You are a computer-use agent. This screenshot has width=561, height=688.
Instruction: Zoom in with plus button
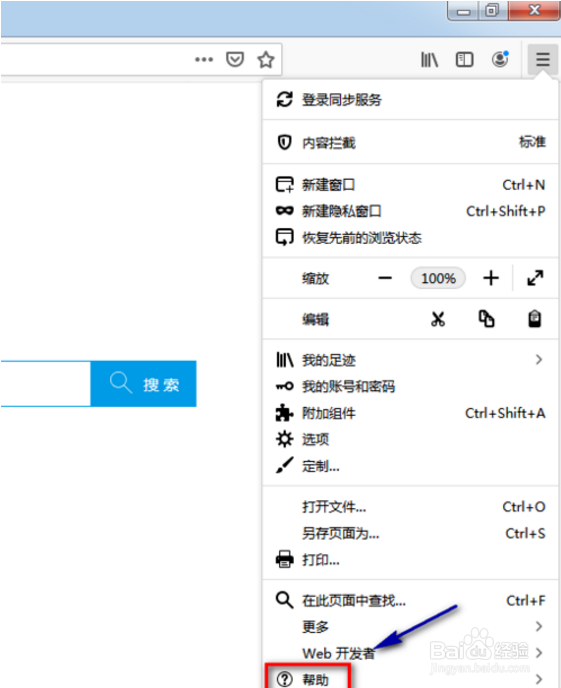491,278
